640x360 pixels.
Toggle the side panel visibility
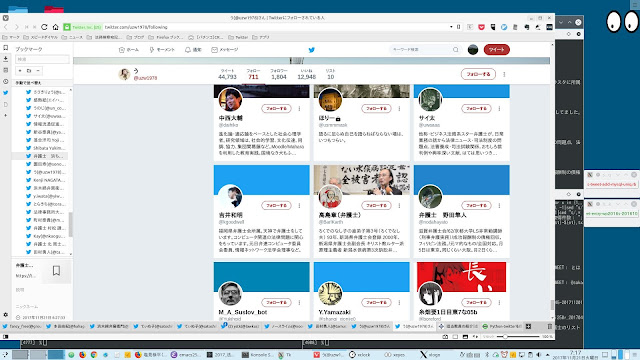[5, 337]
